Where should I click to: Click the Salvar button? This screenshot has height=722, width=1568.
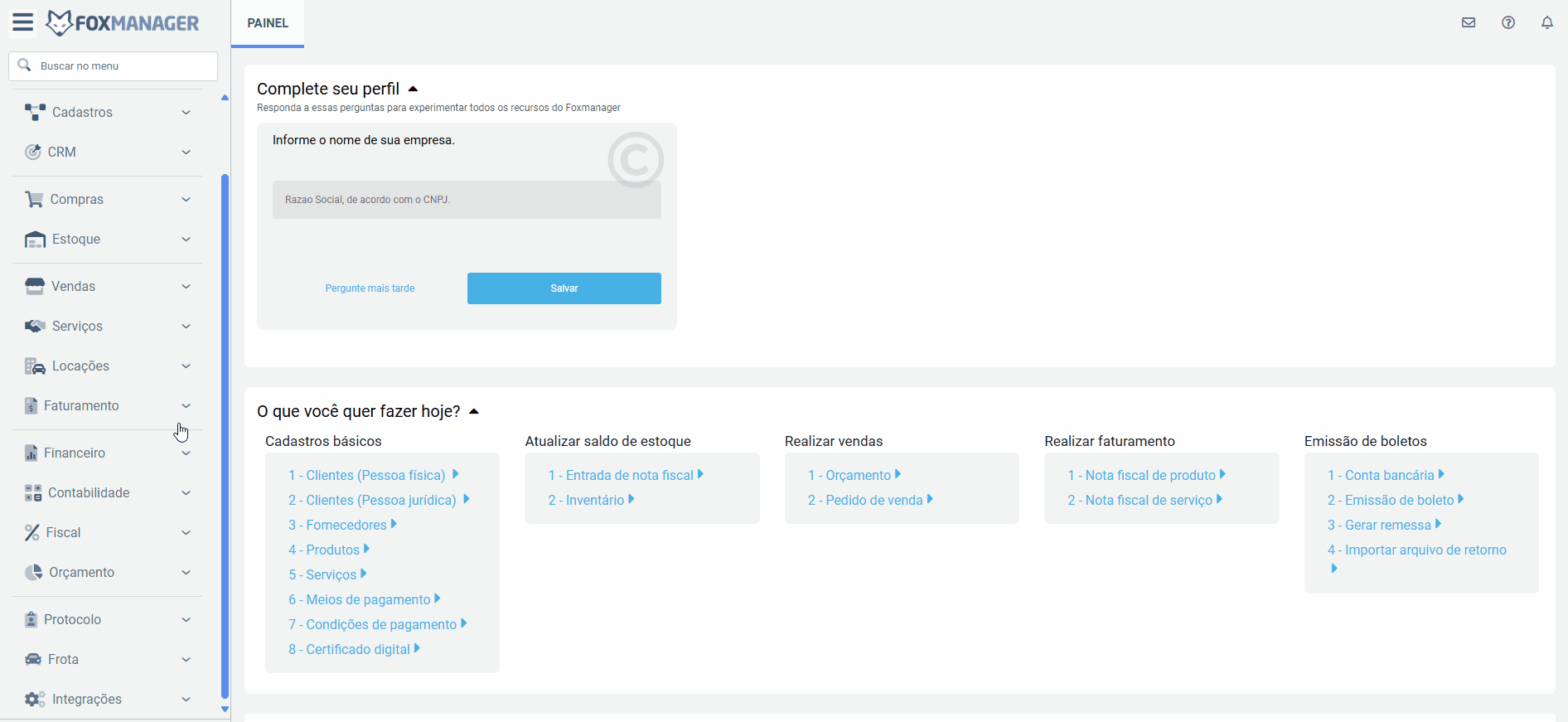(564, 288)
